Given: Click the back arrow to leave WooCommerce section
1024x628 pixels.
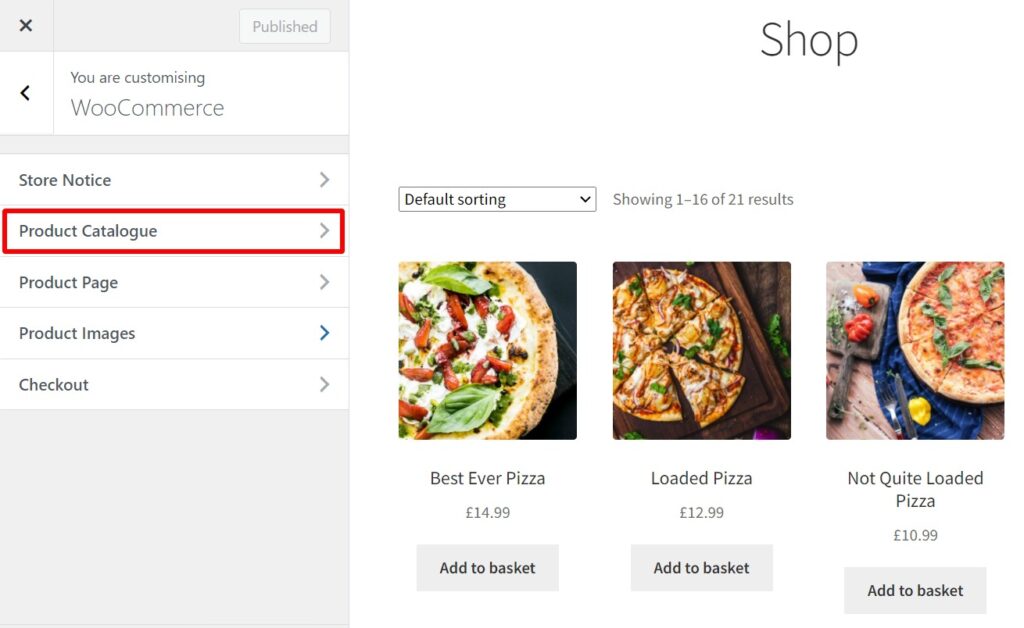Looking at the screenshot, I should point(24,92).
